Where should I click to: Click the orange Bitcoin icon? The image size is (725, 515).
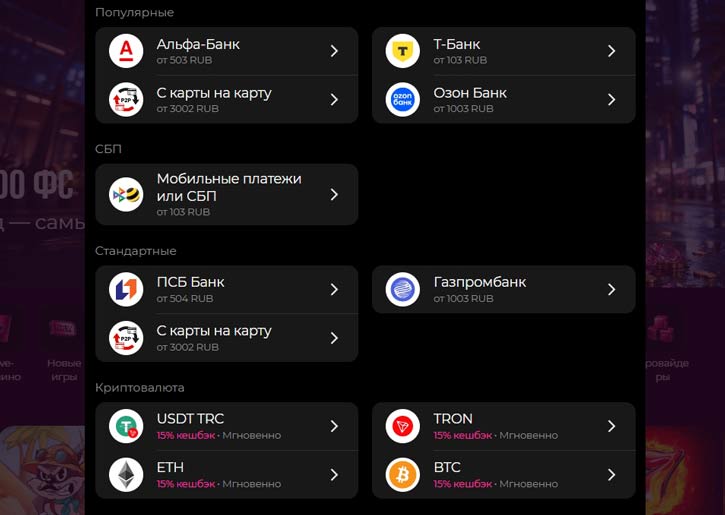(403, 475)
